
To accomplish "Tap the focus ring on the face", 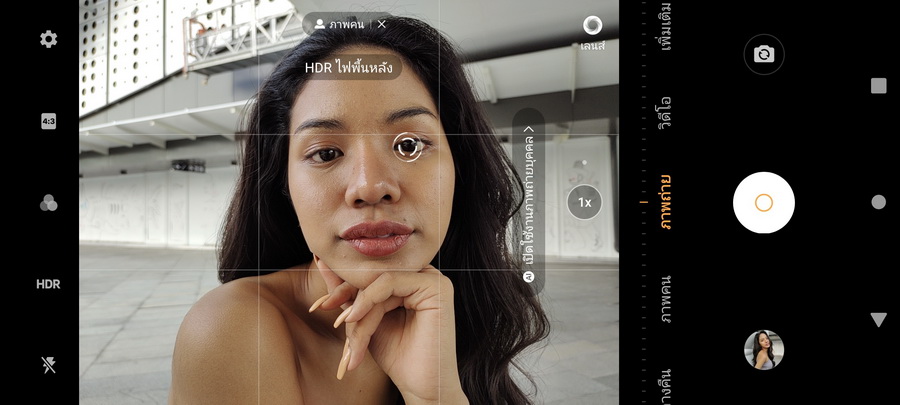I will point(408,148).
